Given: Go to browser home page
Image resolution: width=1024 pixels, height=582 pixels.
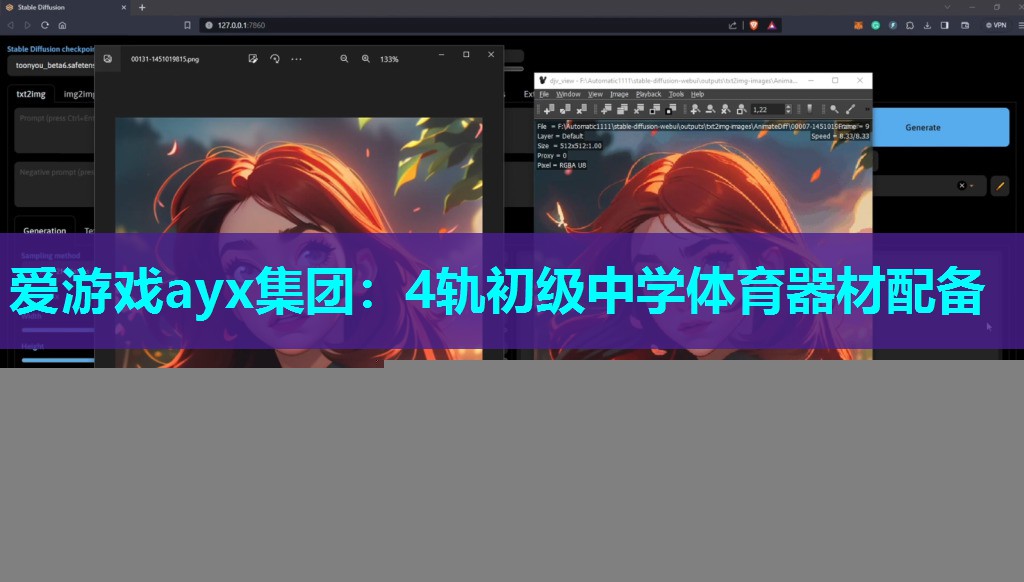Looking at the screenshot, I should [62, 25].
